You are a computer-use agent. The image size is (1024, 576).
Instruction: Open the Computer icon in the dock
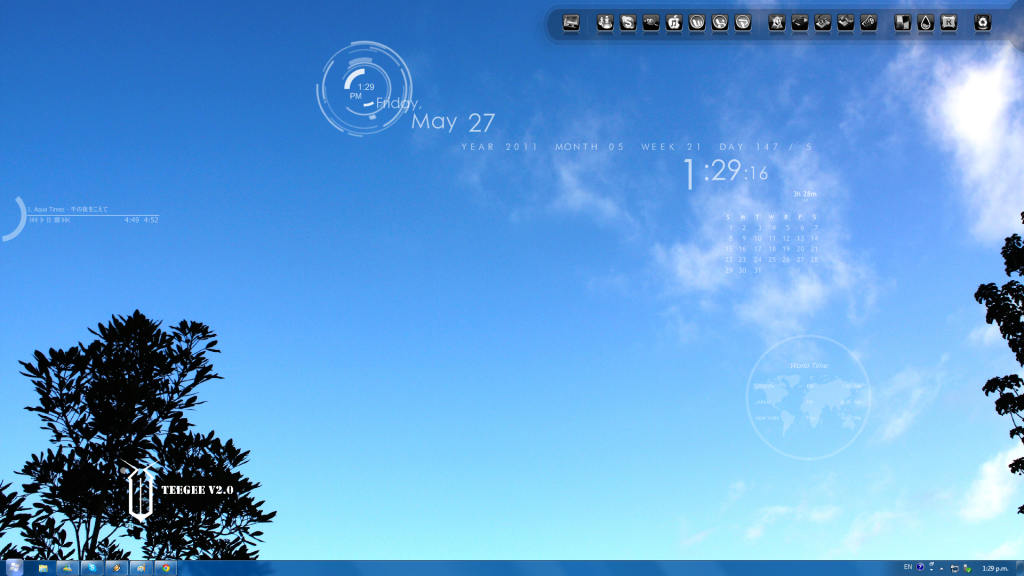pyautogui.click(x=571, y=22)
